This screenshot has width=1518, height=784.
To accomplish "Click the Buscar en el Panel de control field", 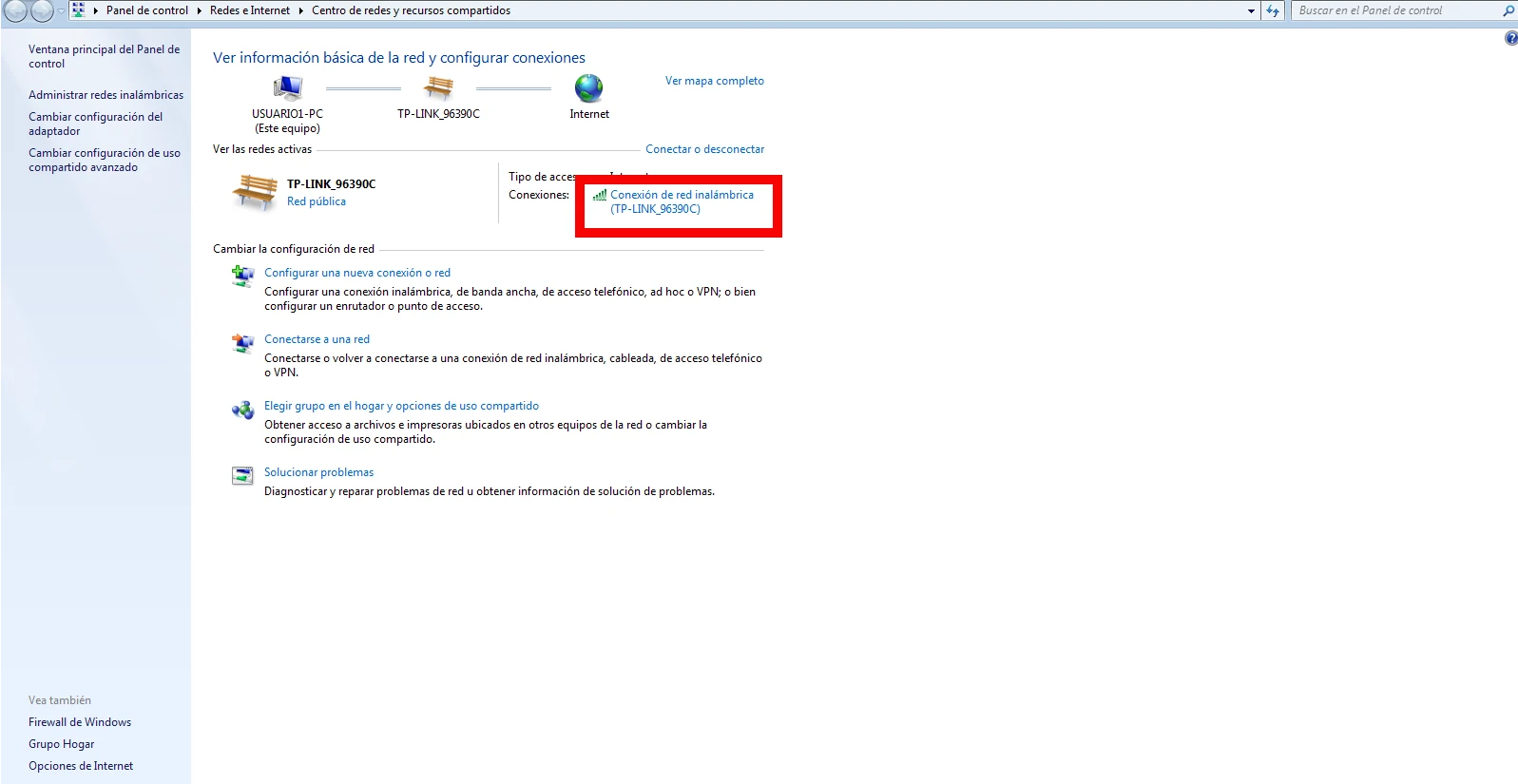I will (1393, 10).
